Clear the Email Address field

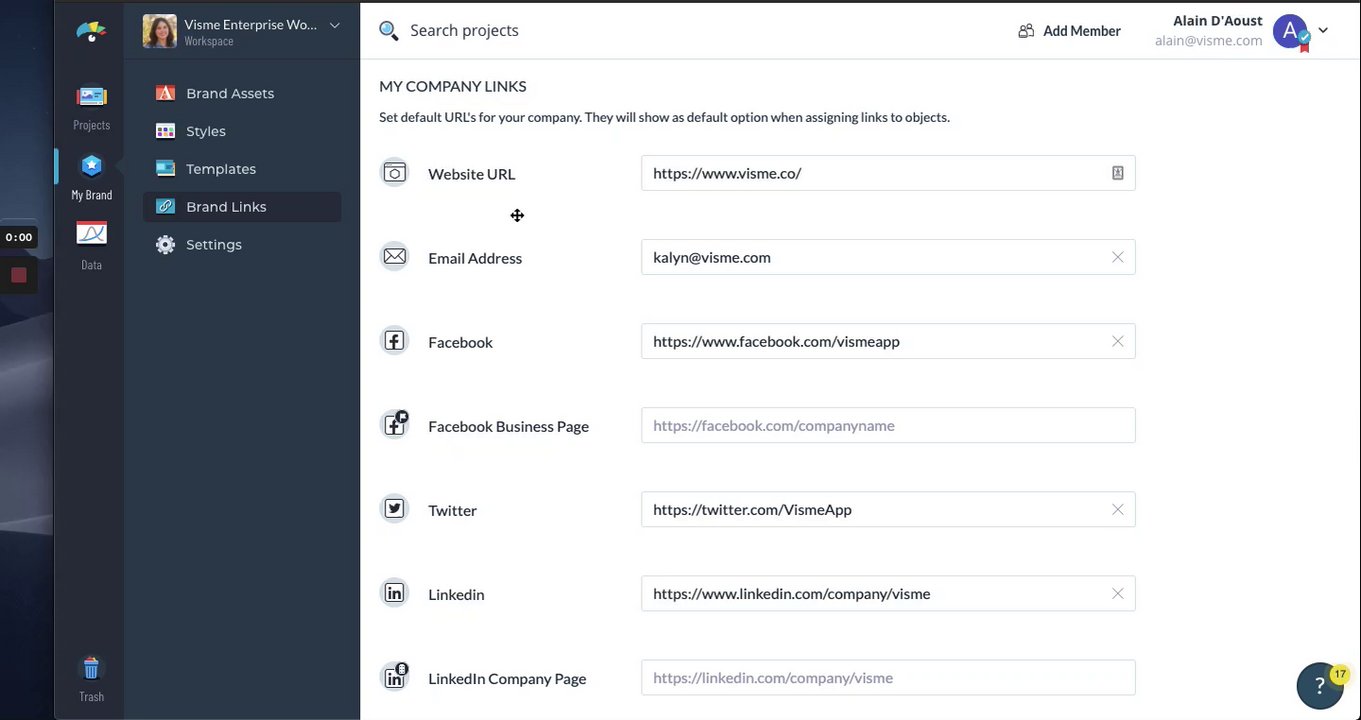[x=1117, y=257]
